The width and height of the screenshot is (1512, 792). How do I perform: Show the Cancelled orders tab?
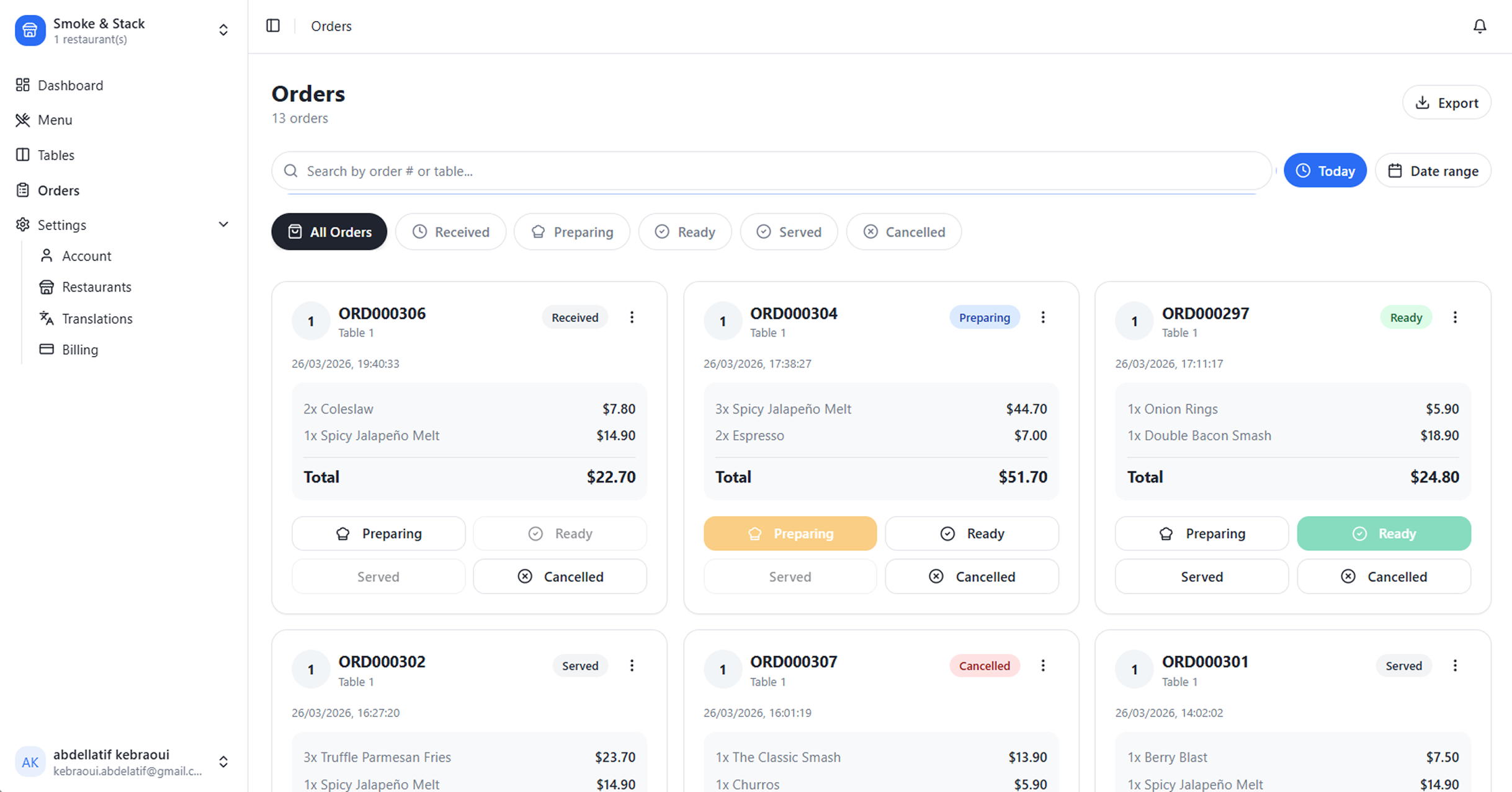pos(903,232)
